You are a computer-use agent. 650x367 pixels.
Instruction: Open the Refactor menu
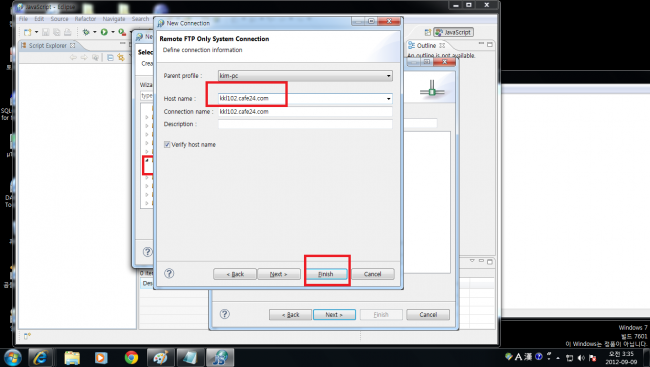[x=85, y=19]
